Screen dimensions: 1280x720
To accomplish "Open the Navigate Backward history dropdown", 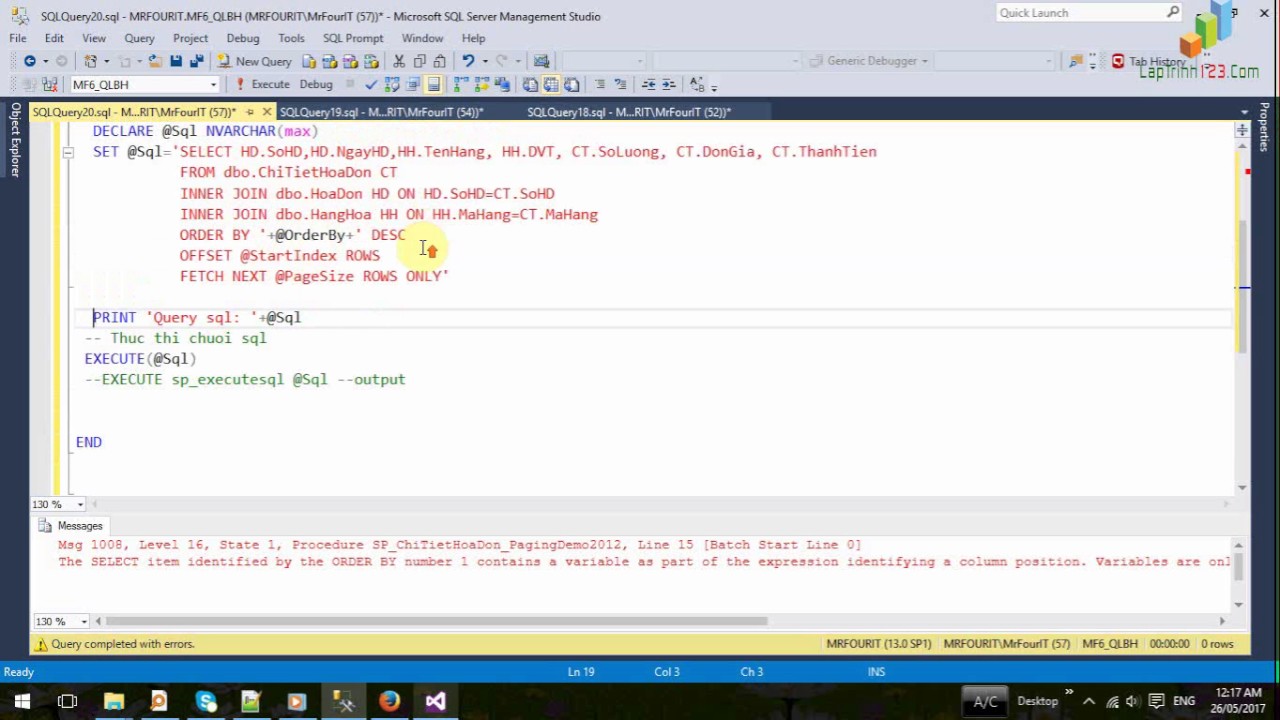I will [45, 61].
